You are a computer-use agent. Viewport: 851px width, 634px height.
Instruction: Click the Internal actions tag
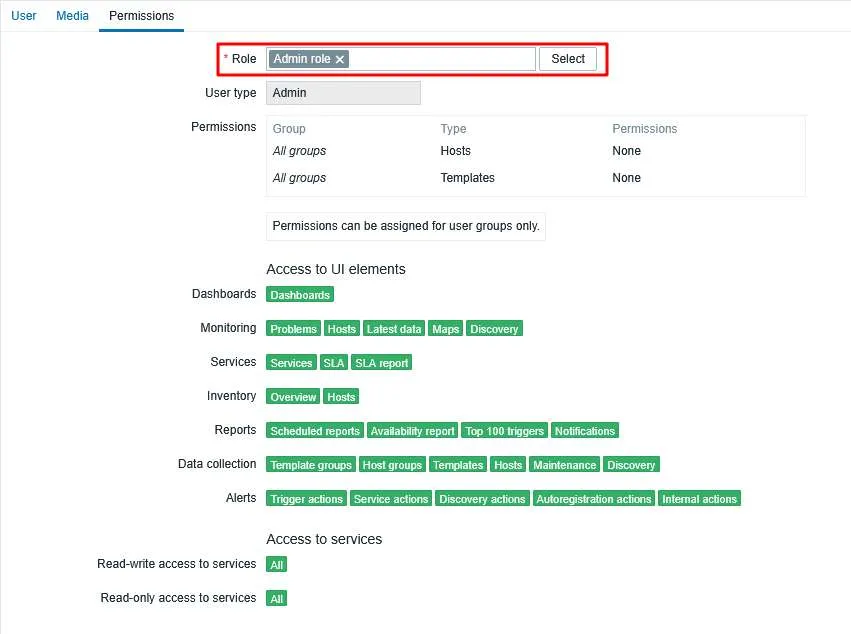[699, 499]
